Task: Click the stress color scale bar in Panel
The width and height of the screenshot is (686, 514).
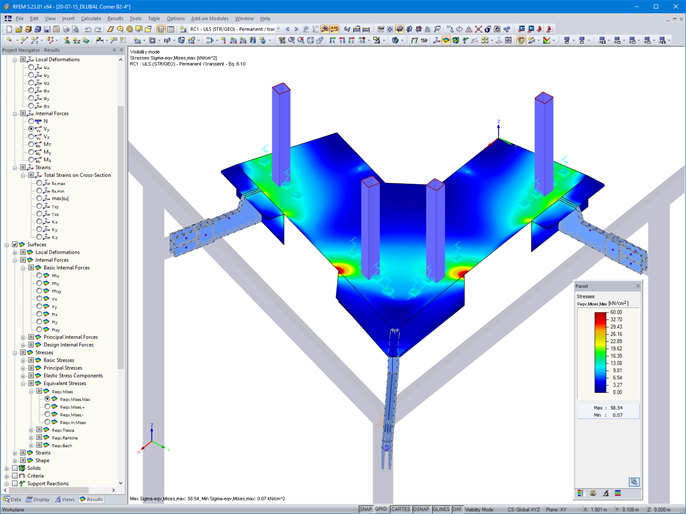Action: pyautogui.click(x=600, y=353)
